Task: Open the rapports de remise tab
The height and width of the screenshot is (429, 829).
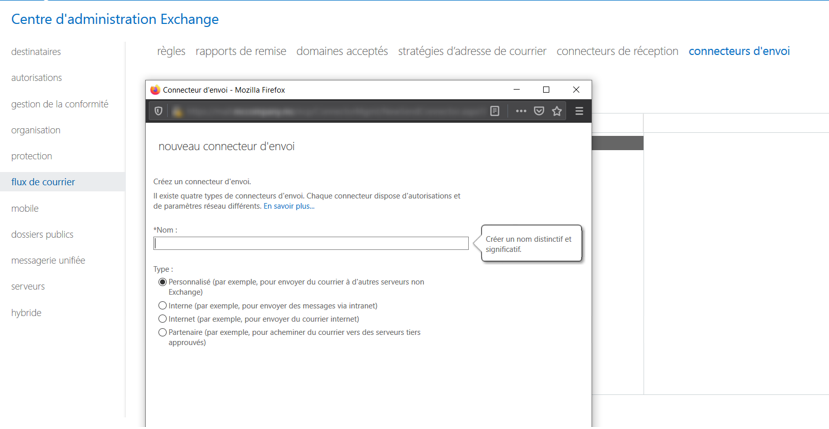Action: pos(241,51)
